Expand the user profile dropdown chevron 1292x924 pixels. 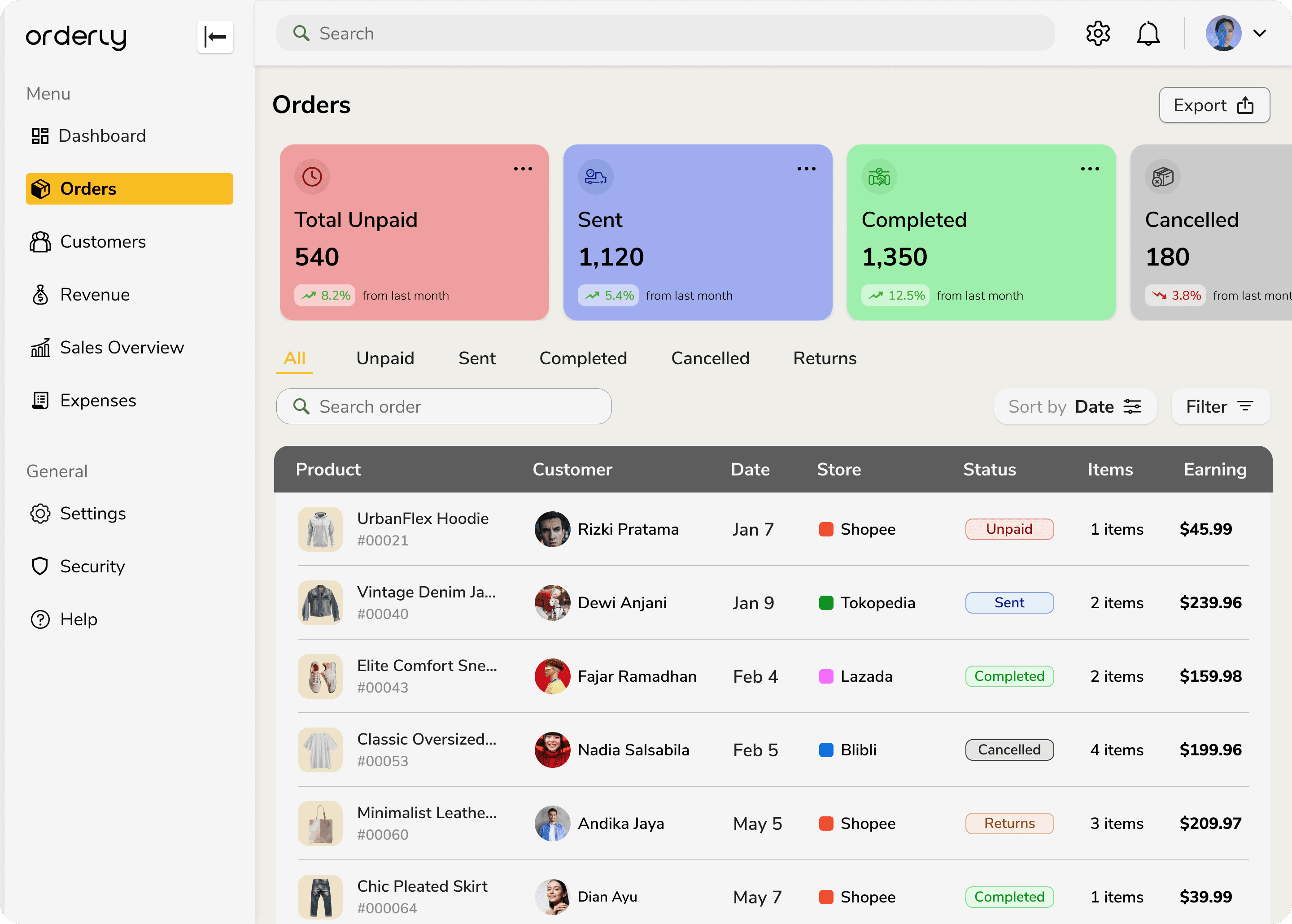[x=1260, y=34]
